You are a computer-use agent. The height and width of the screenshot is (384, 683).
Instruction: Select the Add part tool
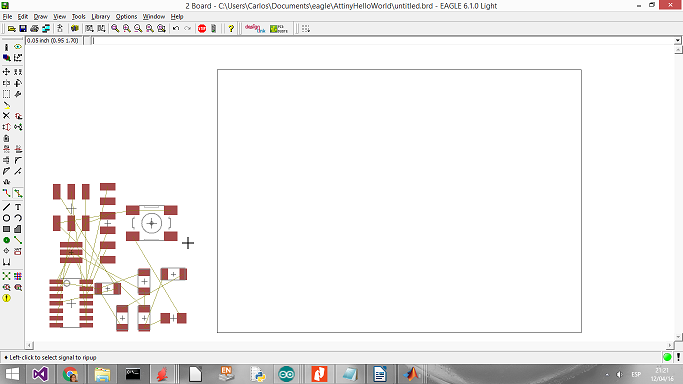pos(18,116)
